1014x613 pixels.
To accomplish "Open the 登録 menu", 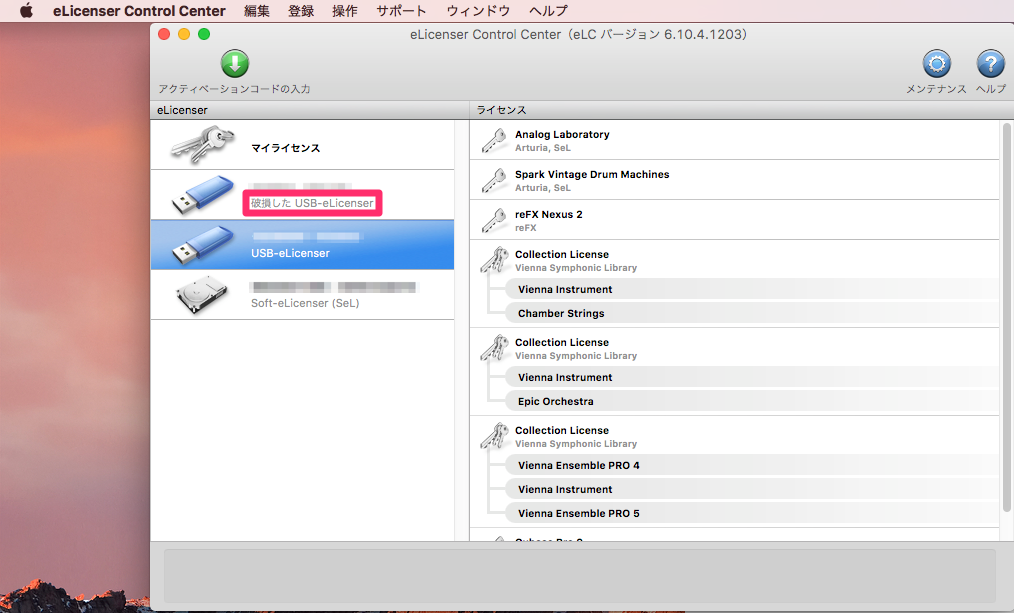I will click(x=301, y=11).
